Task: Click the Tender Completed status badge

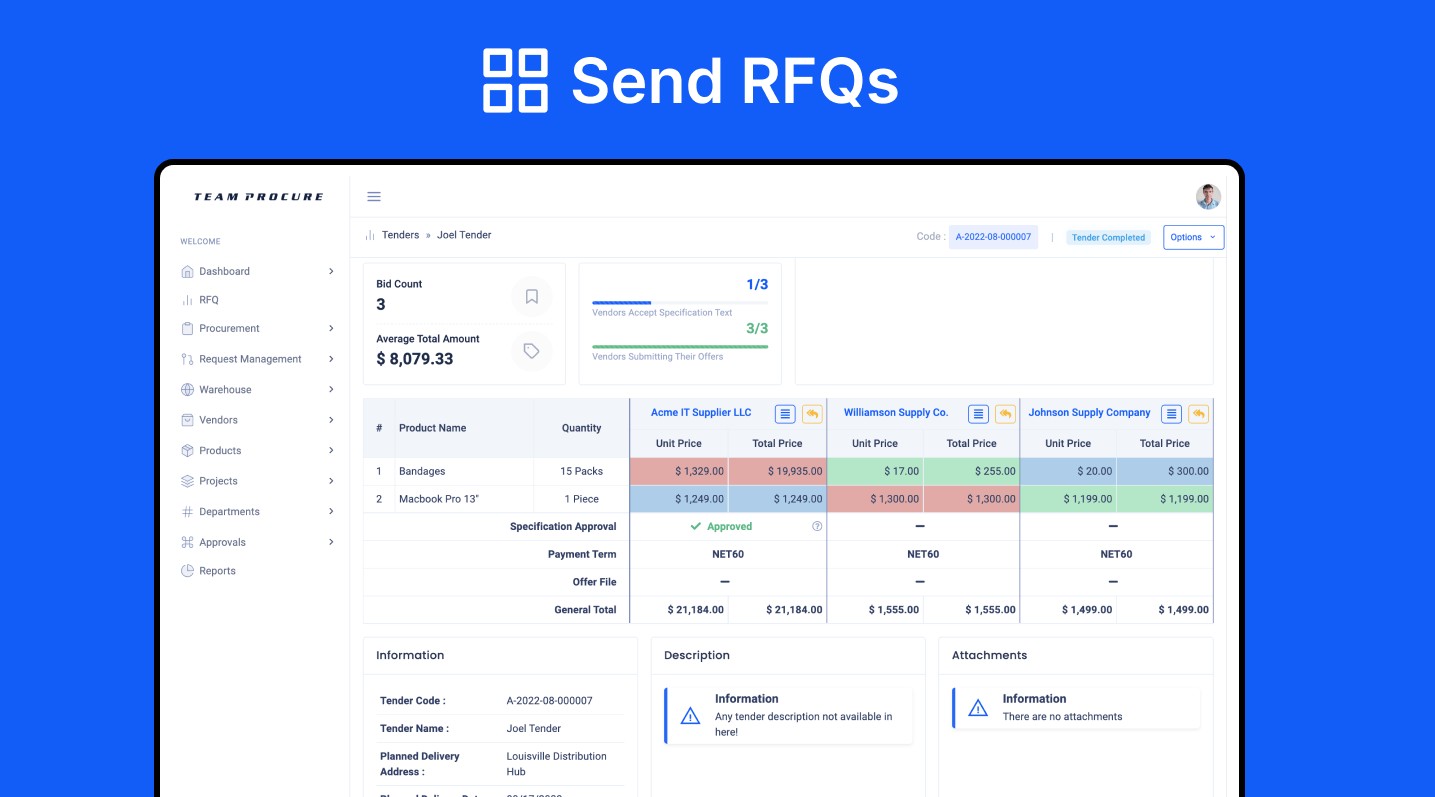Action: click(1108, 238)
